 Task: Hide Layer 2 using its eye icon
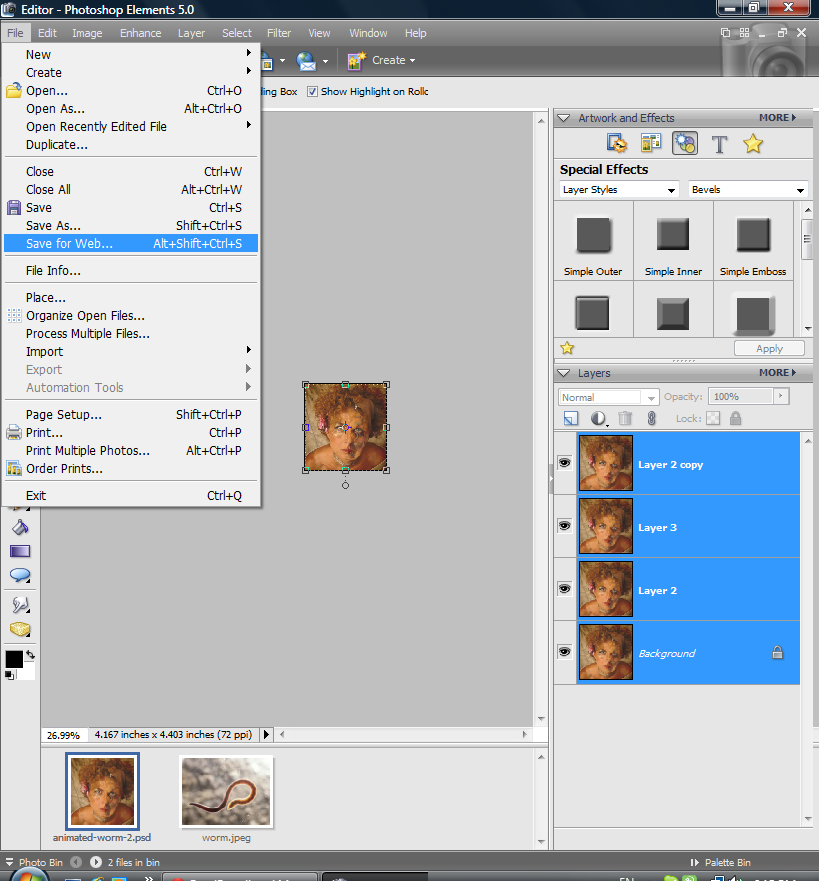(565, 589)
